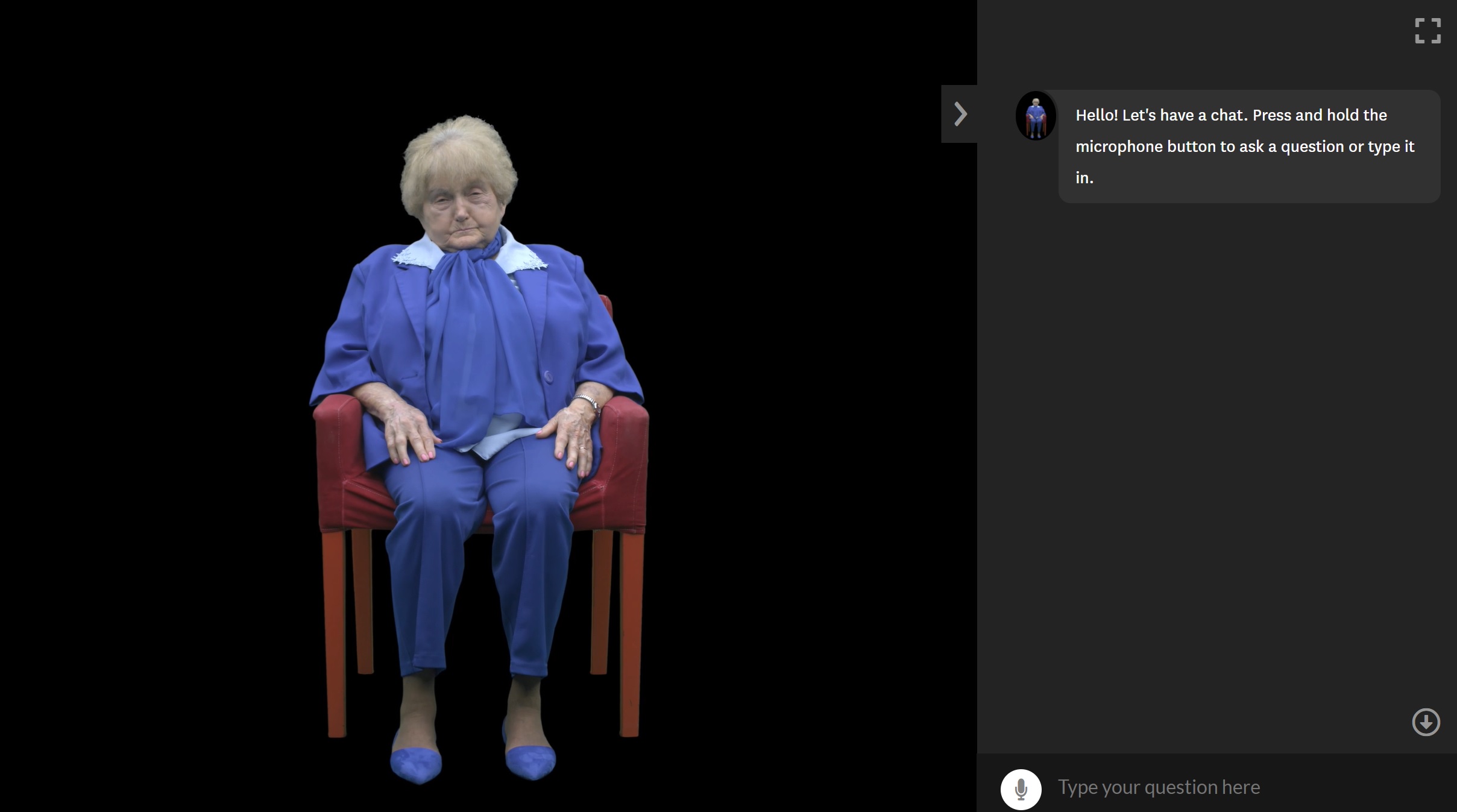This screenshot has width=1457, height=812.
Task: Click the word 'in.' ending the greeting
Action: pos(1084,178)
